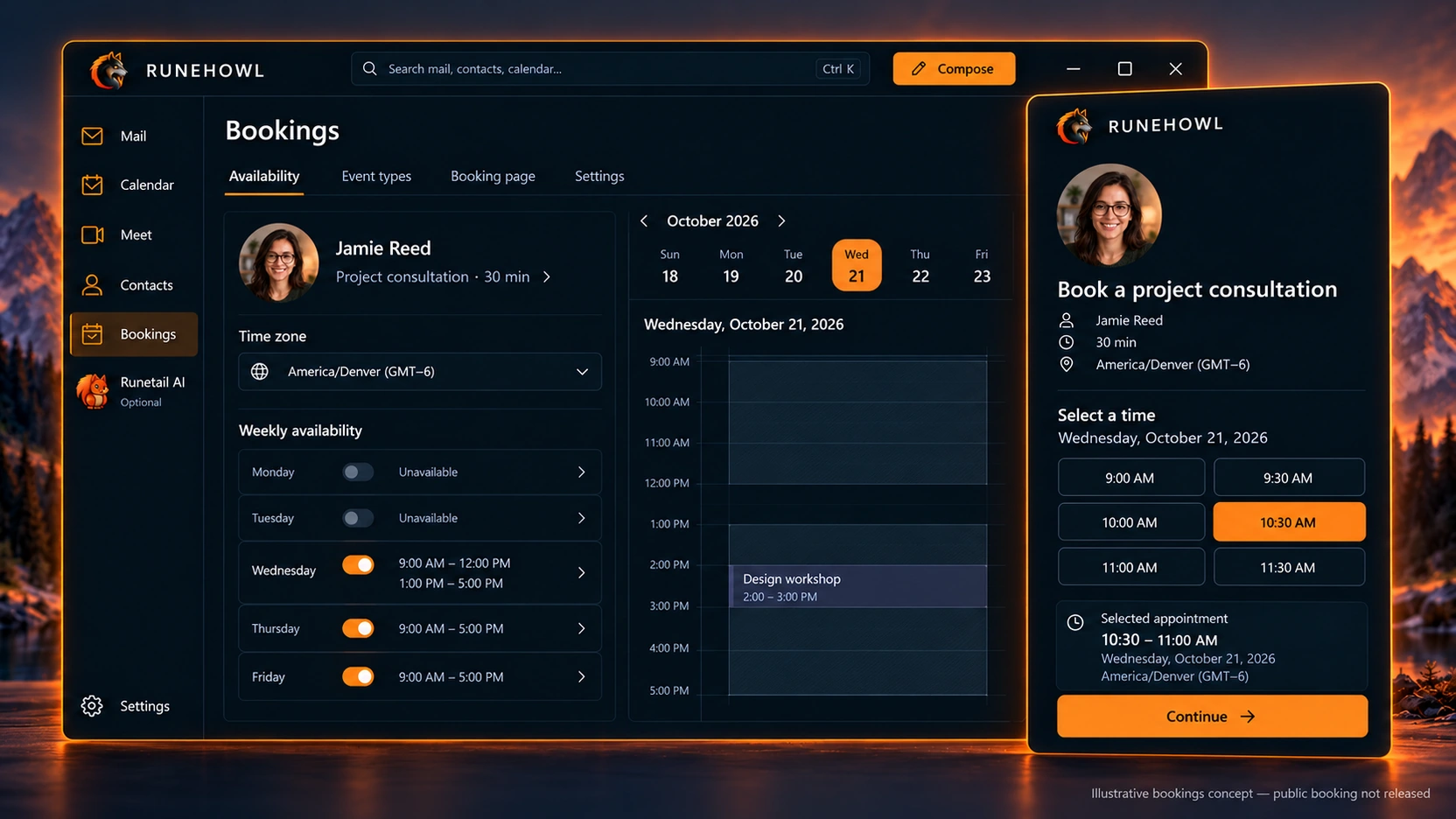Image resolution: width=1456 pixels, height=819 pixels.
Task: Disable Wednesday availability toggle
Action: (358, 564)
